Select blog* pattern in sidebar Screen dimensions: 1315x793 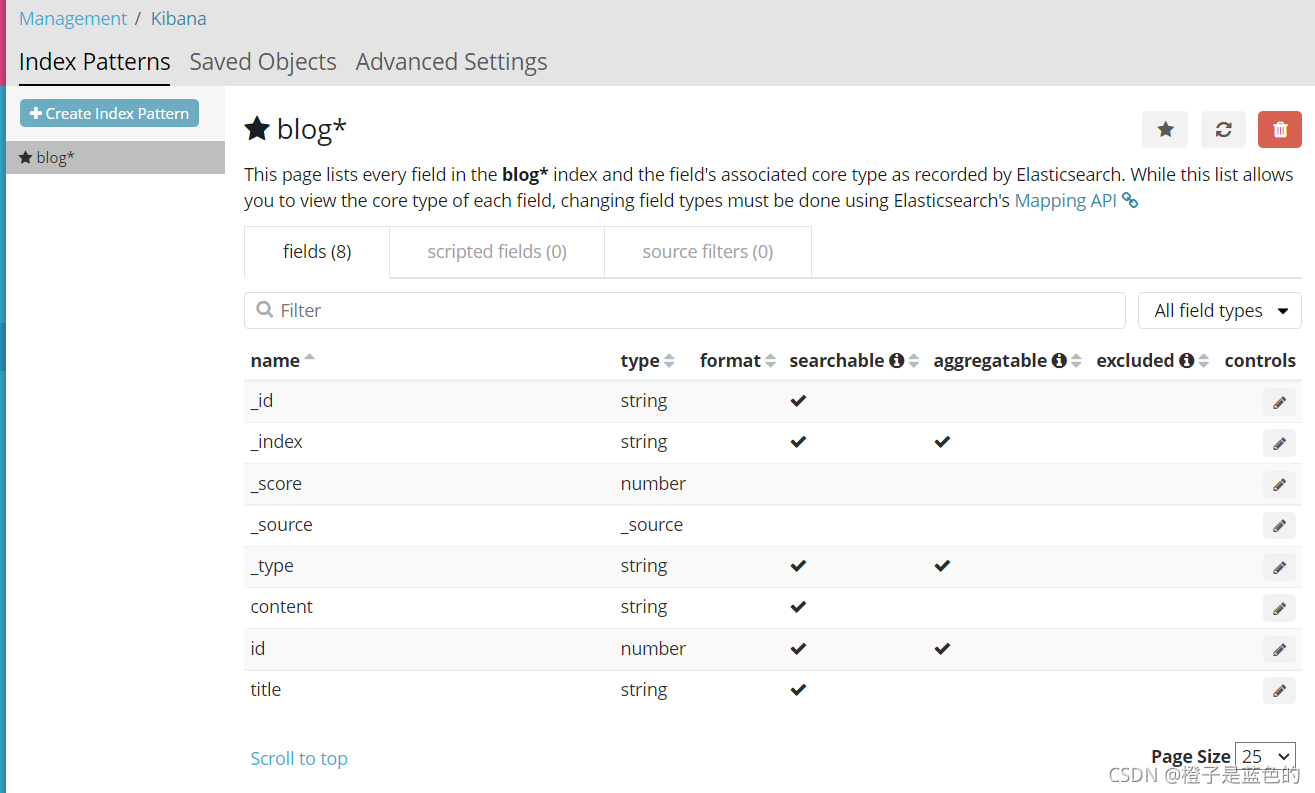coord(115,157)
